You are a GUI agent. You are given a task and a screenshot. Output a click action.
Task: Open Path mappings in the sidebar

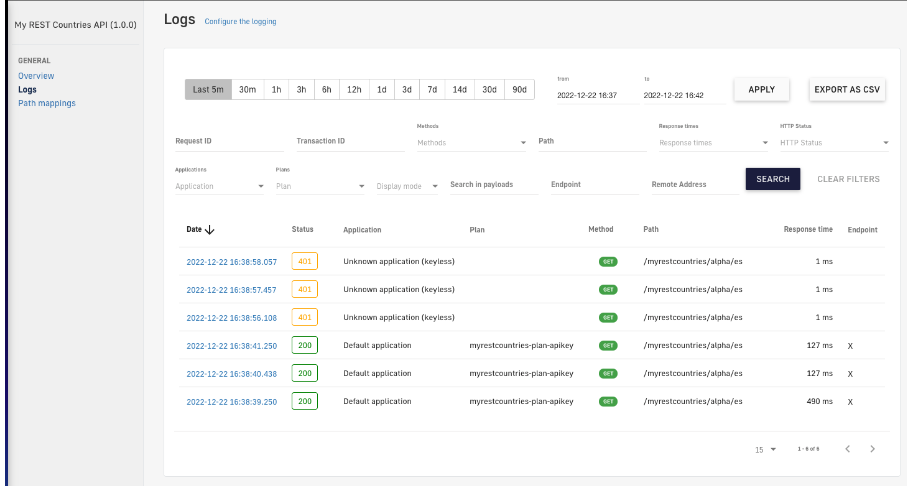coord(46,103)
